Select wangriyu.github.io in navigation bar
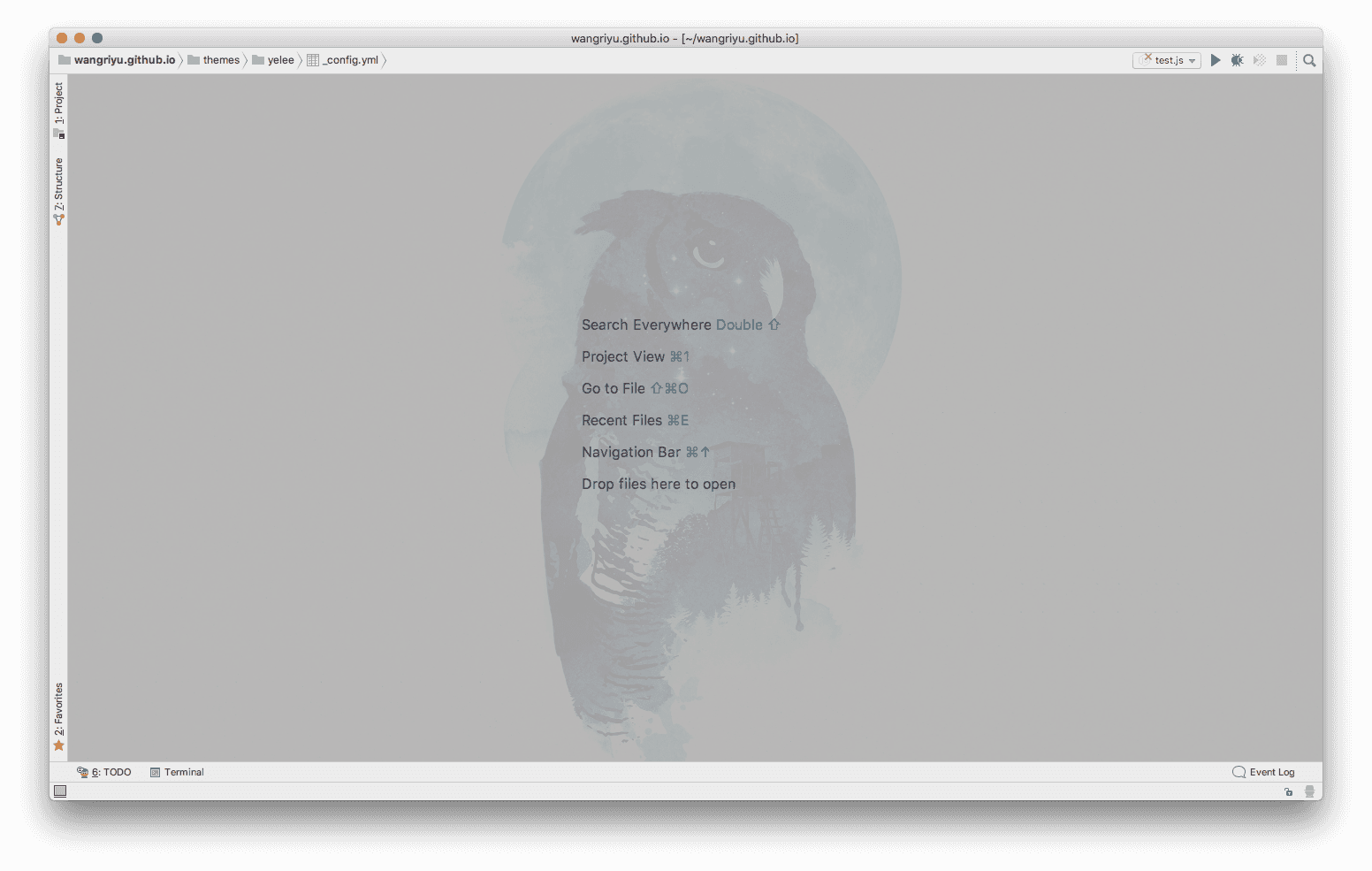This screenshot has width=1372, height=871. [x=117, y=60]
